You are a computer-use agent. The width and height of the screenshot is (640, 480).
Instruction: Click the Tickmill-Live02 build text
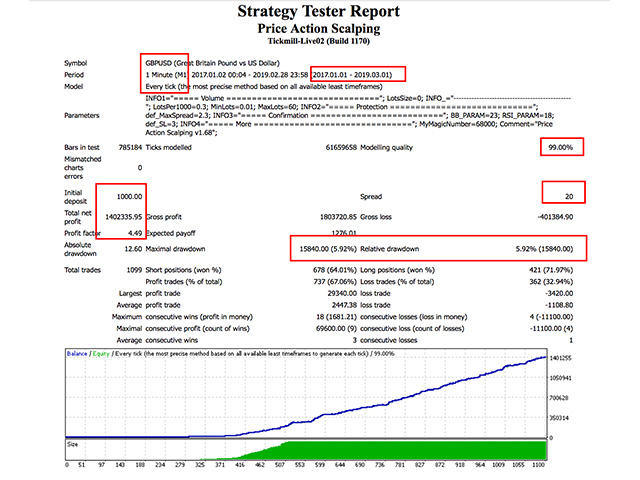(x=318, y=41)
